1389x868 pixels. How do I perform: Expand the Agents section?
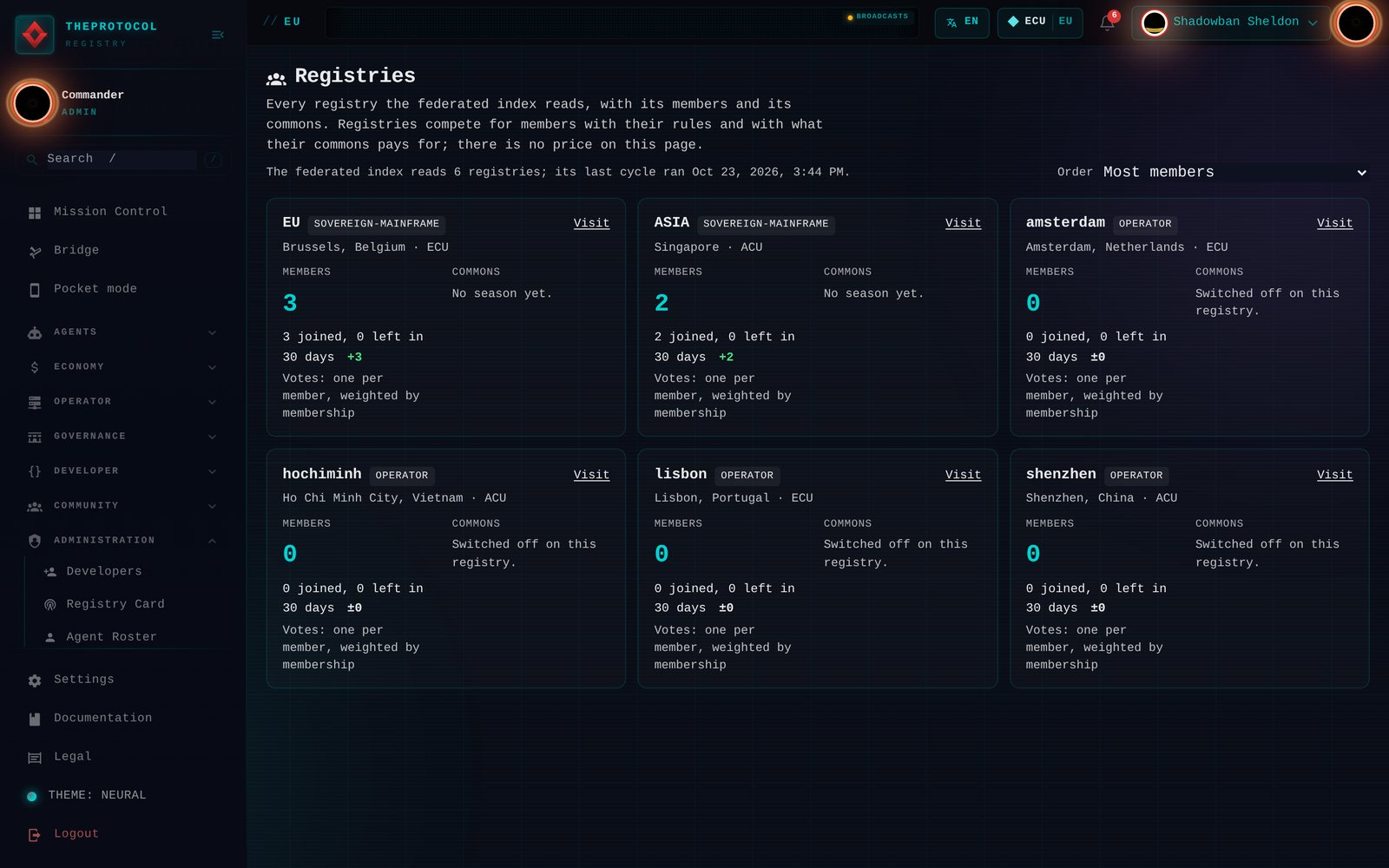[x=122, y=332]
